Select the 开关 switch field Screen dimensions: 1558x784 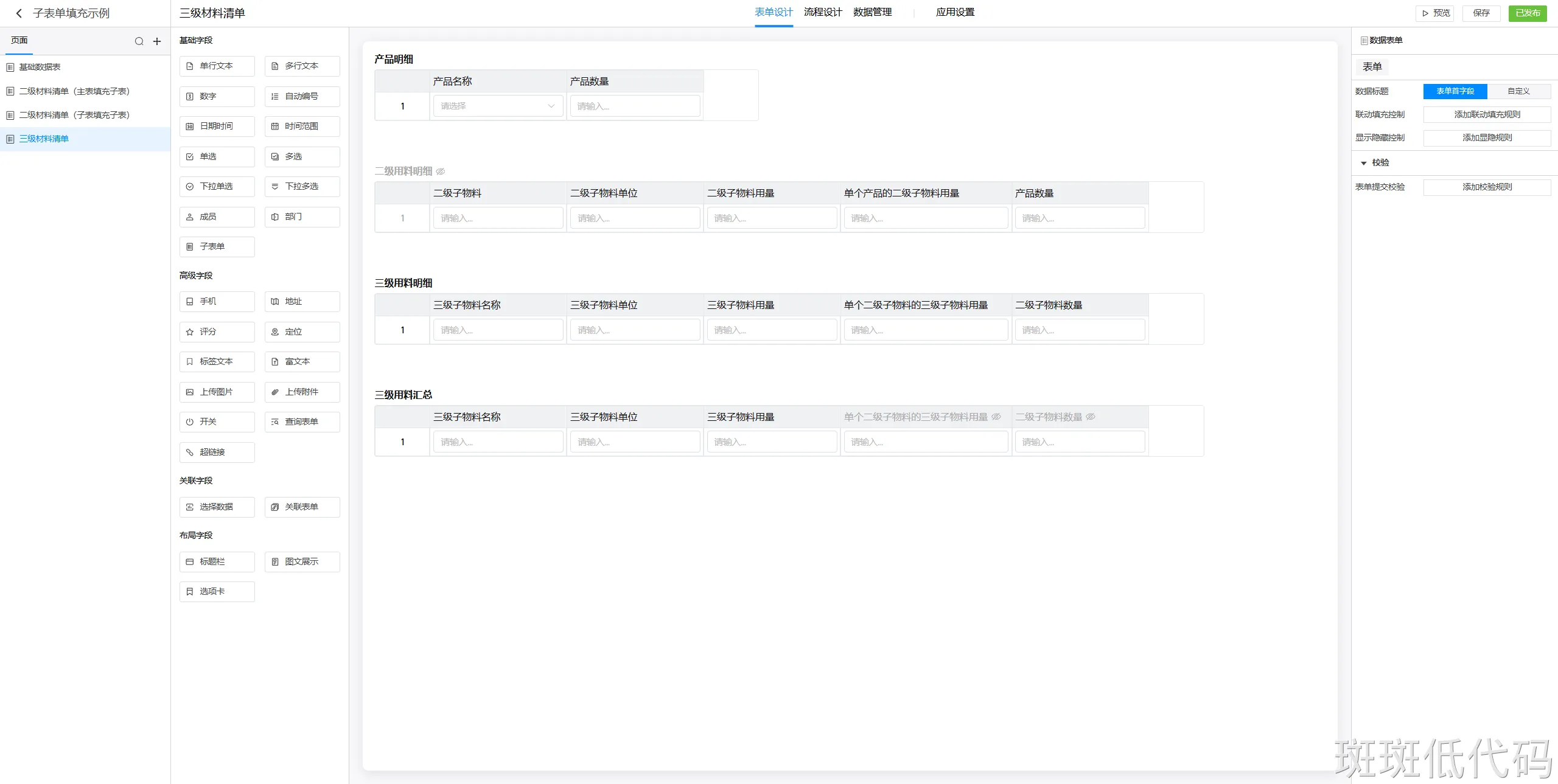click(217, 421)
